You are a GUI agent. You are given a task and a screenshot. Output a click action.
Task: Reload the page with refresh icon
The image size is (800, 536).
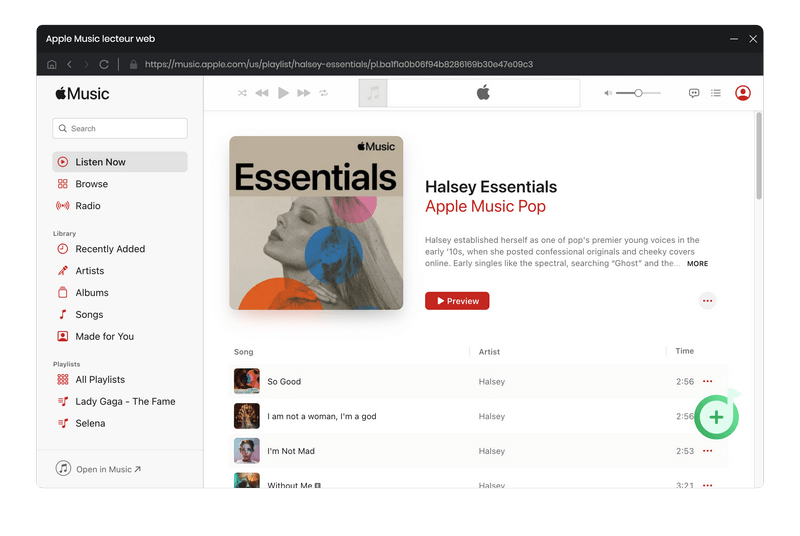(x=104, y=64)
